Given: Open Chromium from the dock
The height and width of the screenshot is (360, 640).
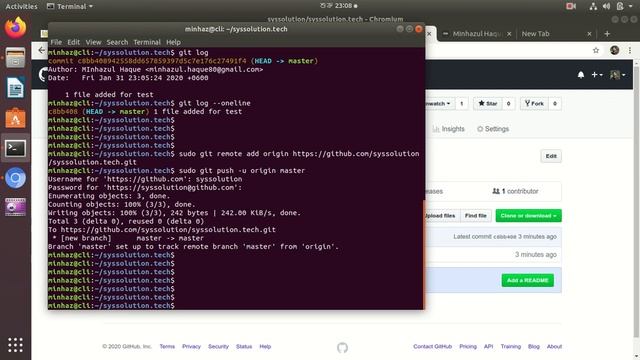Looking at the screenshot, I should (15, 178).
